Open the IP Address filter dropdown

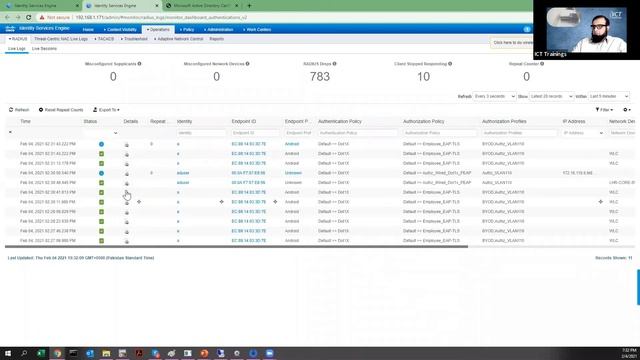582,133
